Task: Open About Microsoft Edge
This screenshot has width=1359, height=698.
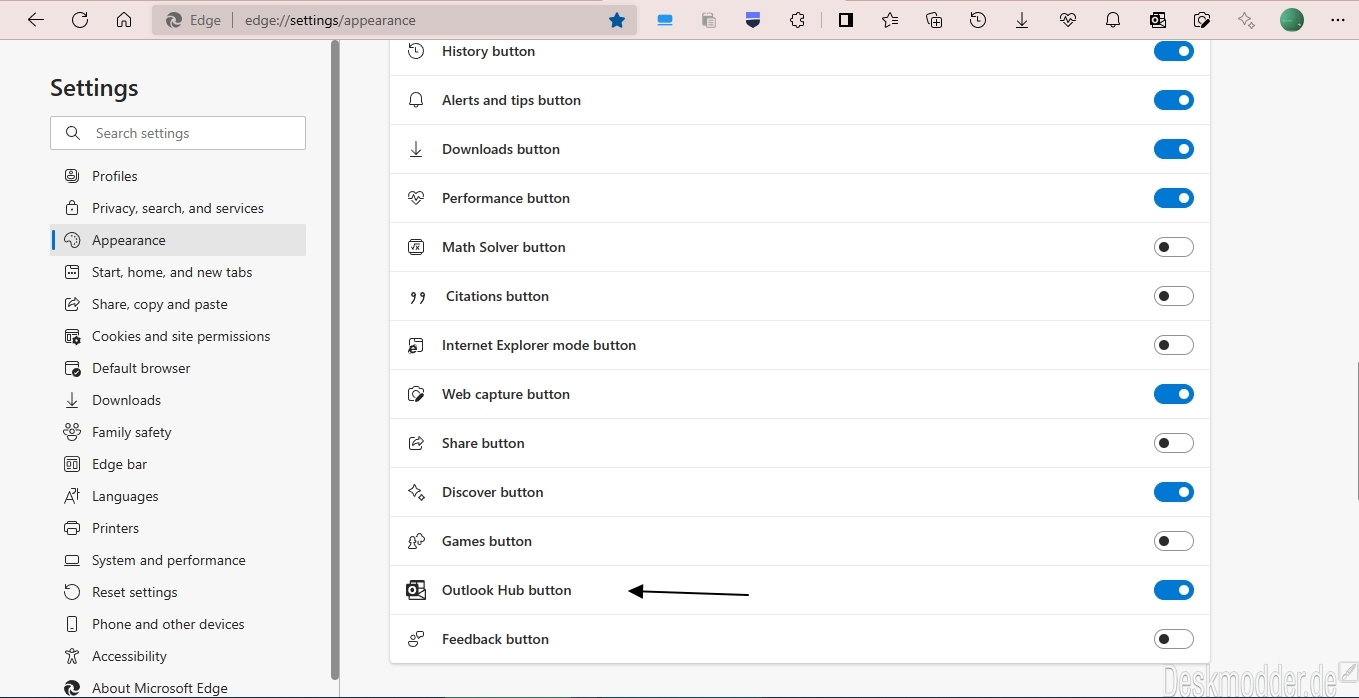Action: pos(178,687)
